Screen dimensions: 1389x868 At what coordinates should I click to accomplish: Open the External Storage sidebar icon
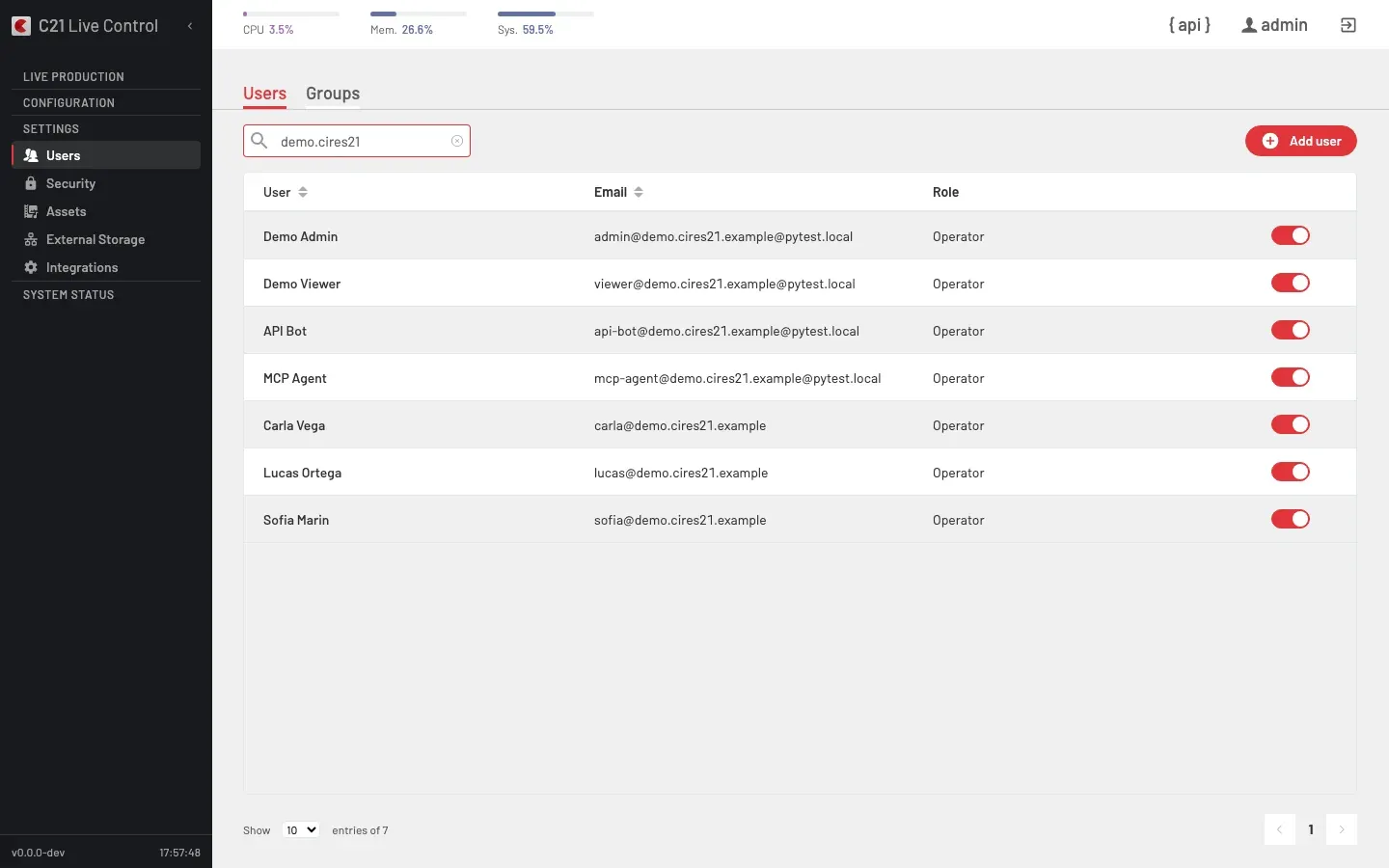31,239
